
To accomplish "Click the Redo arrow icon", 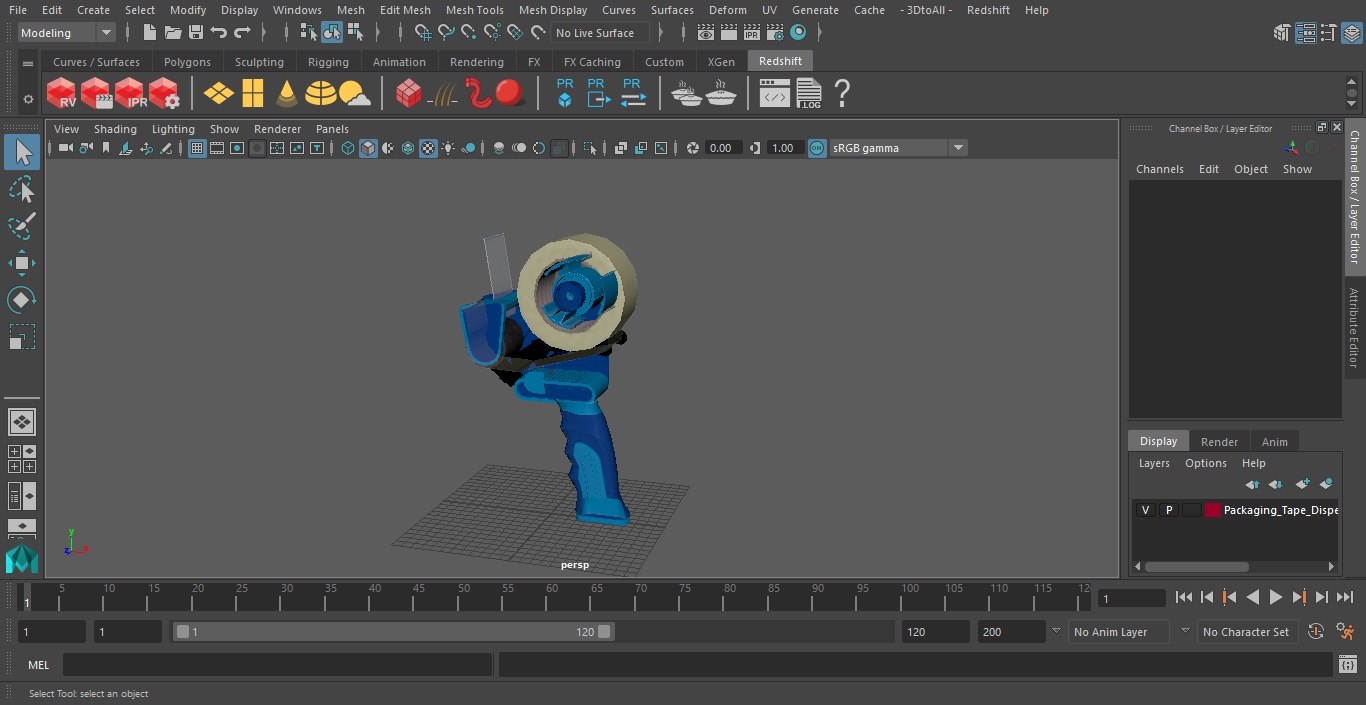I will (243, 33).
